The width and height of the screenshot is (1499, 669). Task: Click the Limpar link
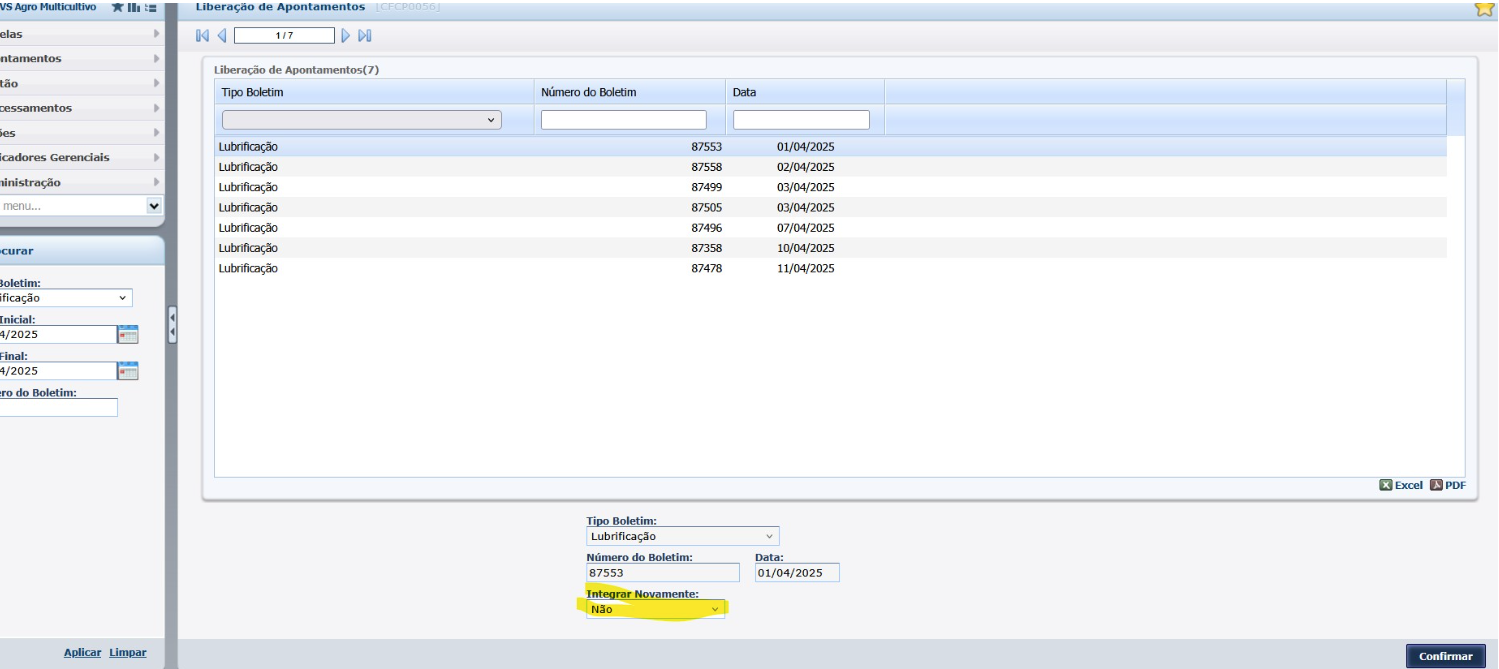pyautogui.click(x=128, y=653)
